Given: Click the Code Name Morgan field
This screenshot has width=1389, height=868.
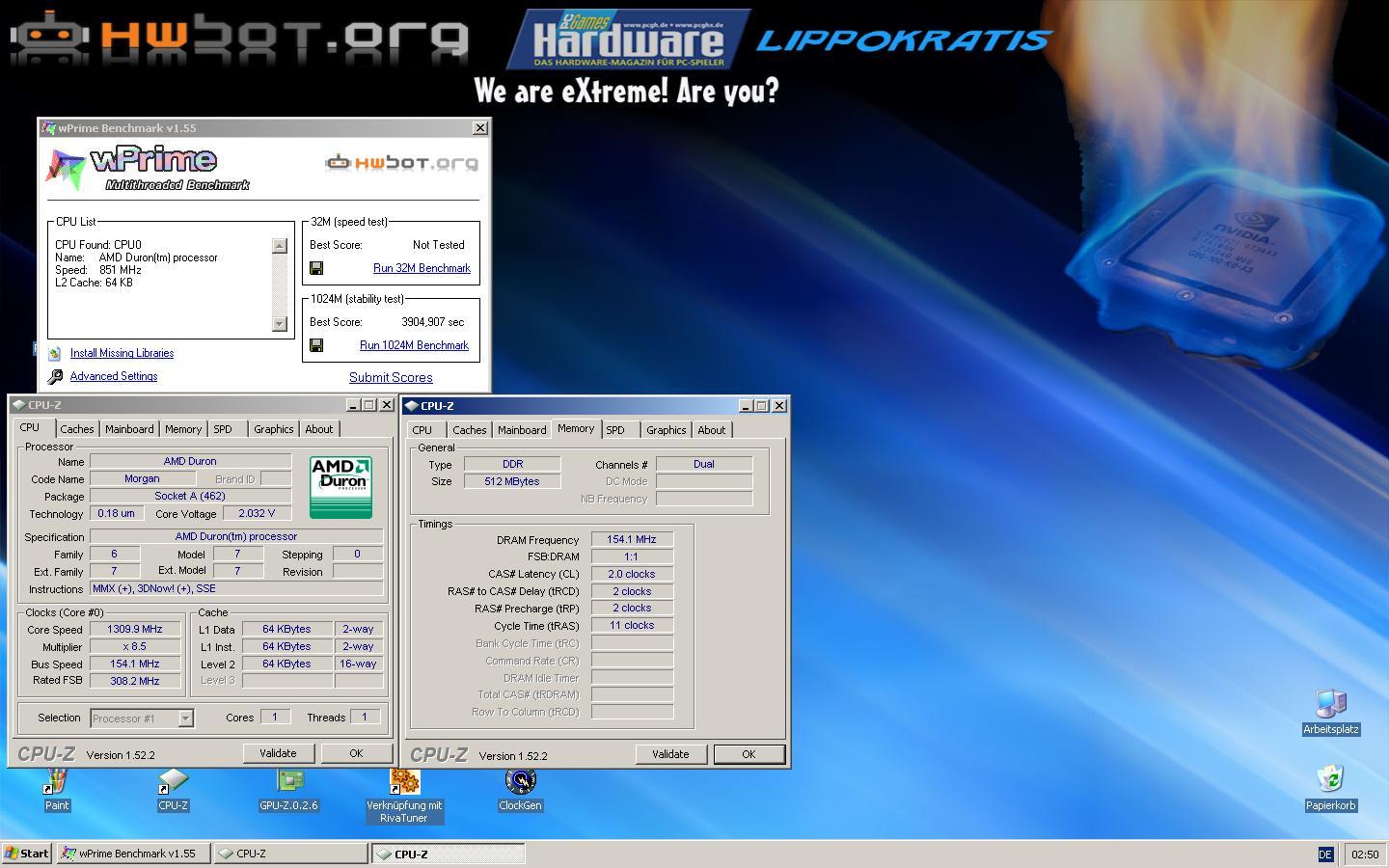Looking at the screenshot, I should (142, 478).
